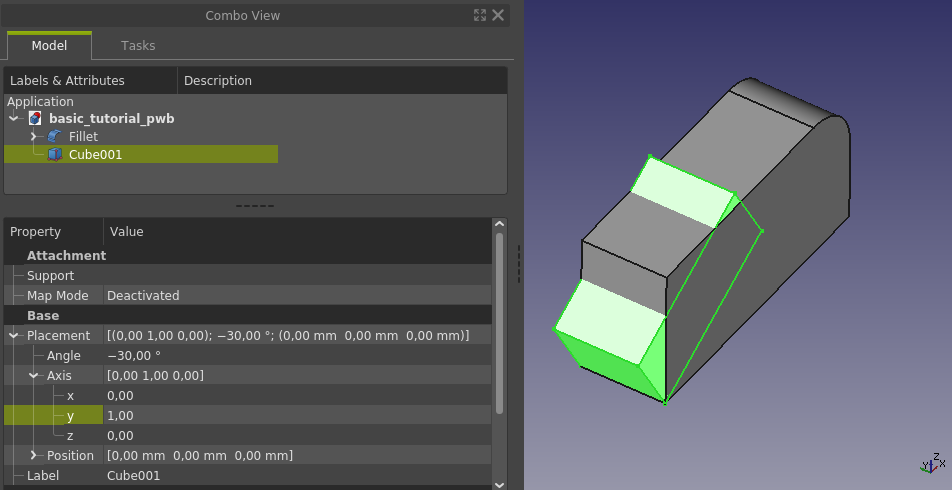Screen dimensions: 952x490
Task: Undock the Combo View panel
Action: coord(480,15)
